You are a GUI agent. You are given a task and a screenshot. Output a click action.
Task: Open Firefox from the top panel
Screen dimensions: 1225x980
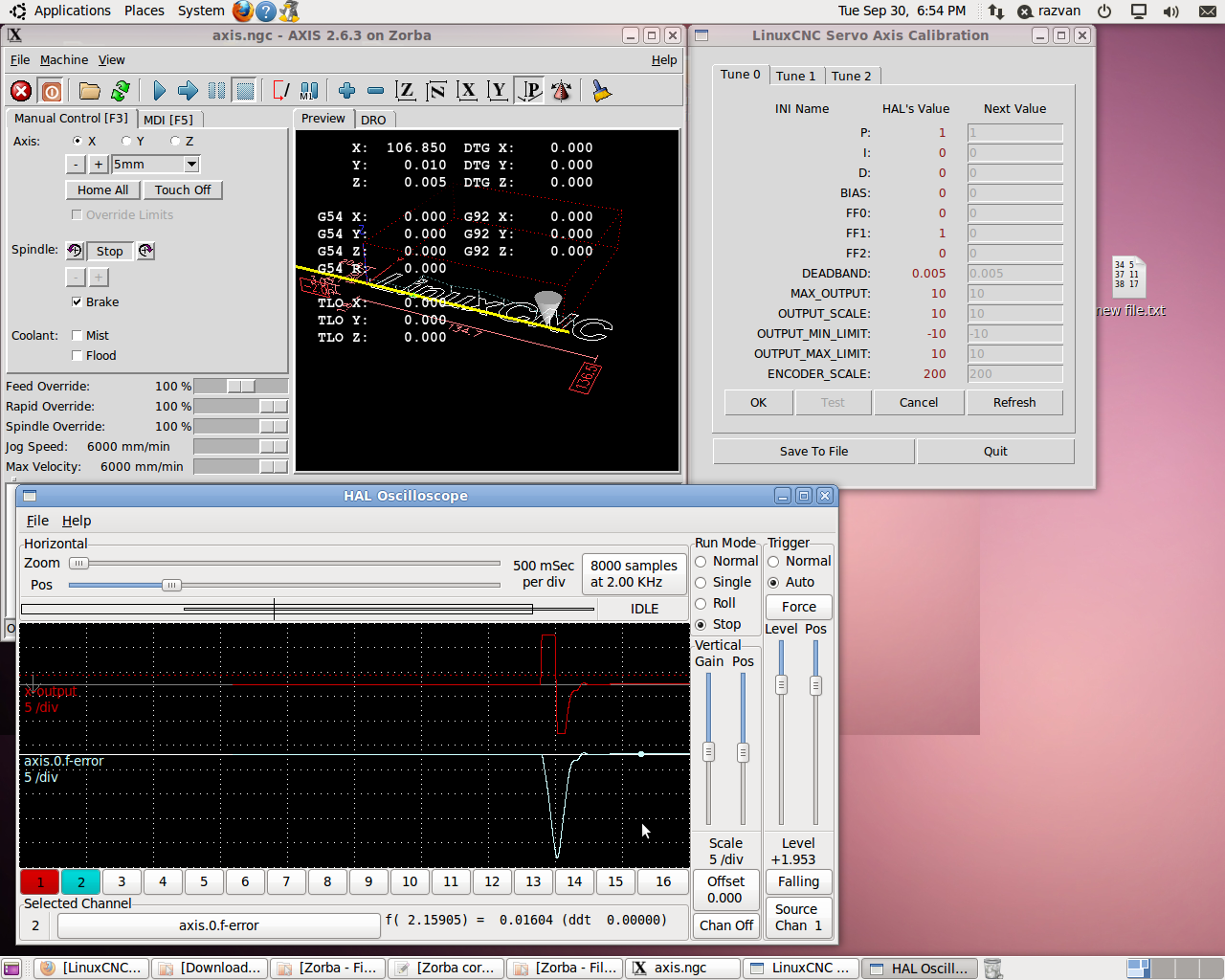point(243,11)
